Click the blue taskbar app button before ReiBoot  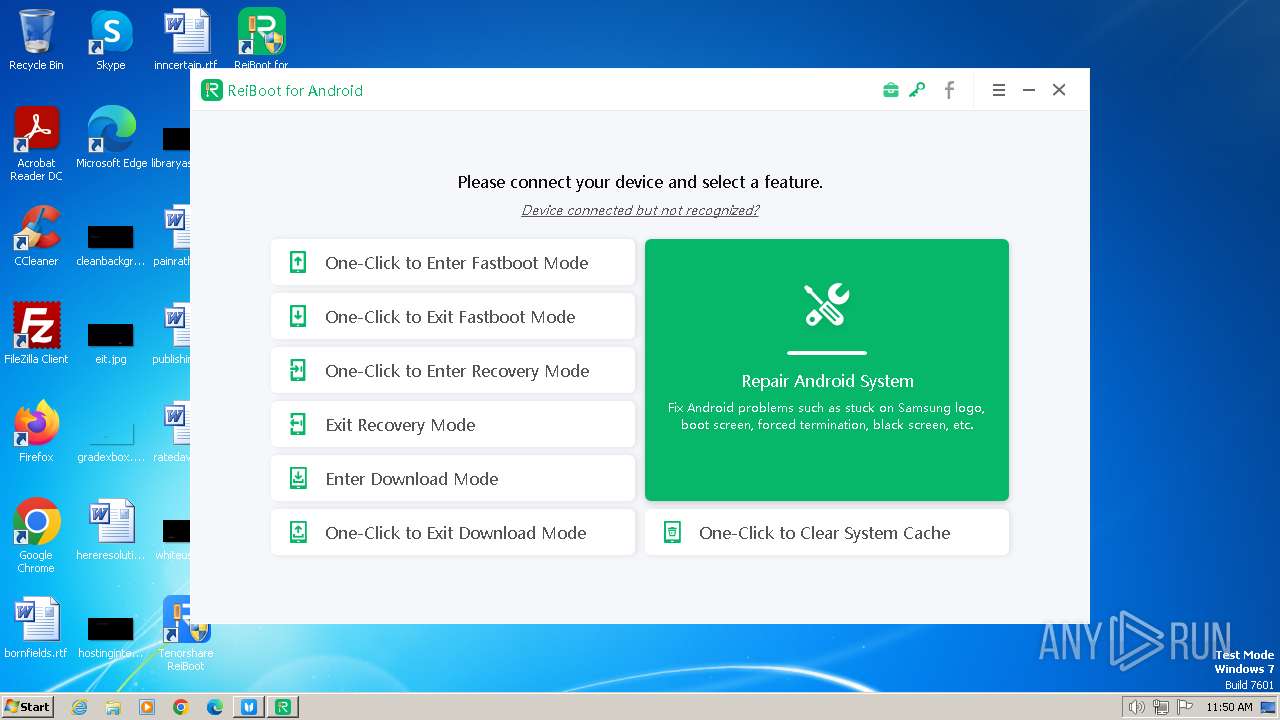coord(249,707)
